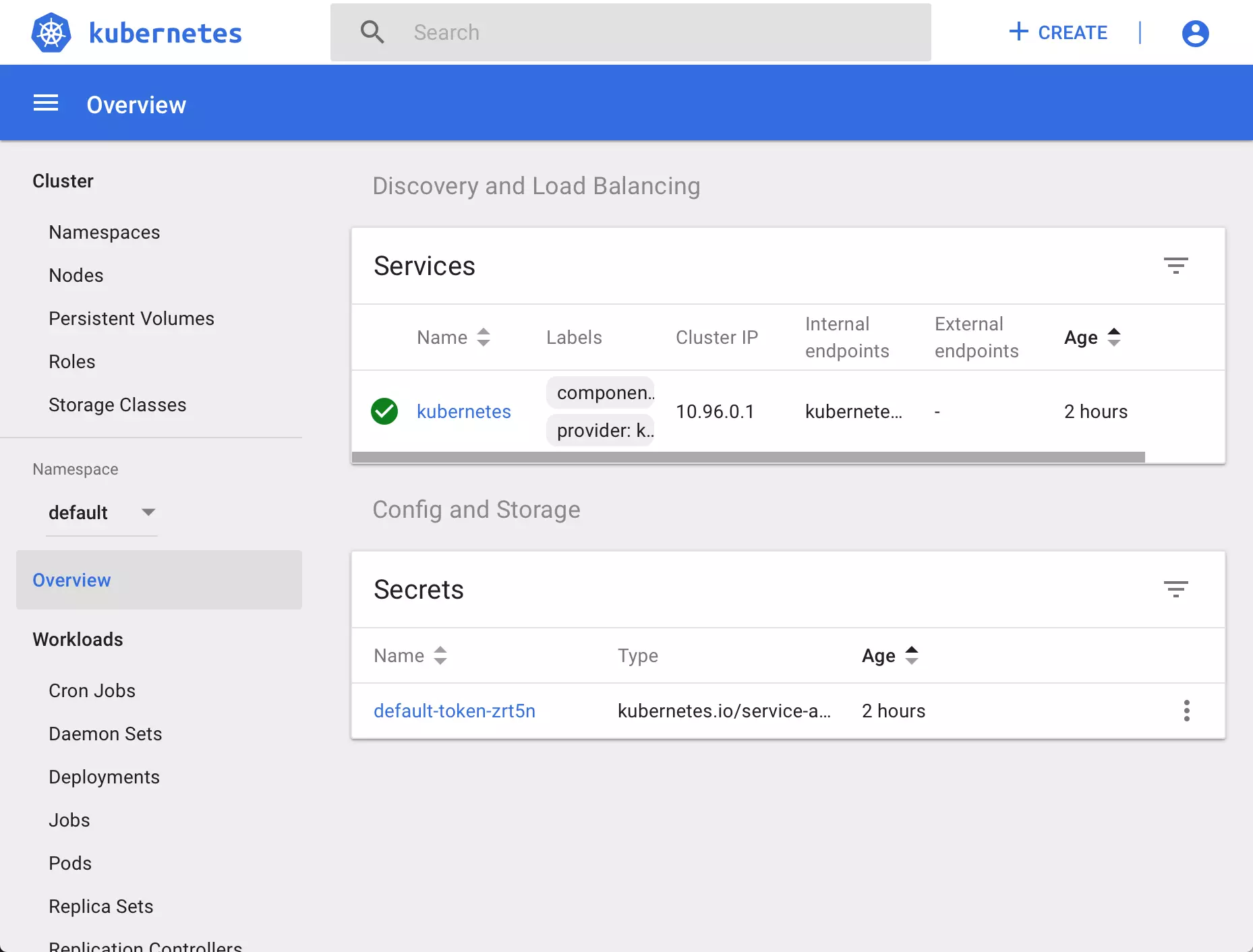This screenshot has height=952, width=1253.
Task: Focus the Search input field
Action: point(631,32)
